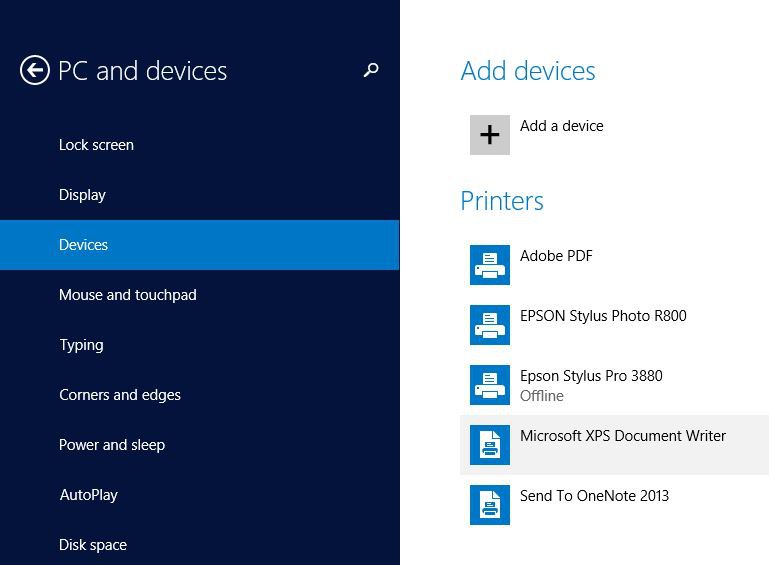This screenshot has width=769, height=565.
Task: Open search with the magnifier icon
Action: pos(371,70)
